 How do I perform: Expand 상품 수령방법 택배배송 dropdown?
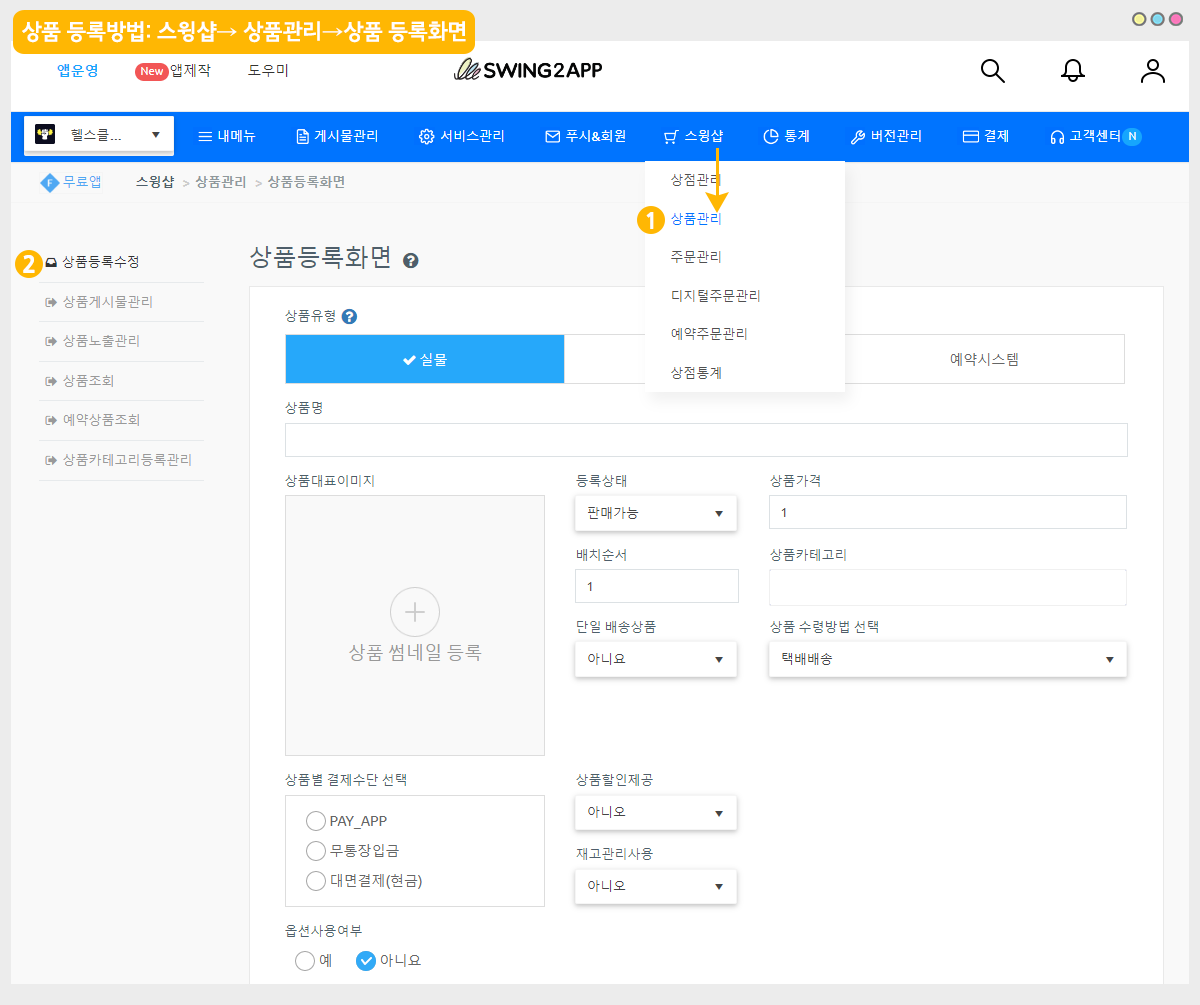coord(947,660)
